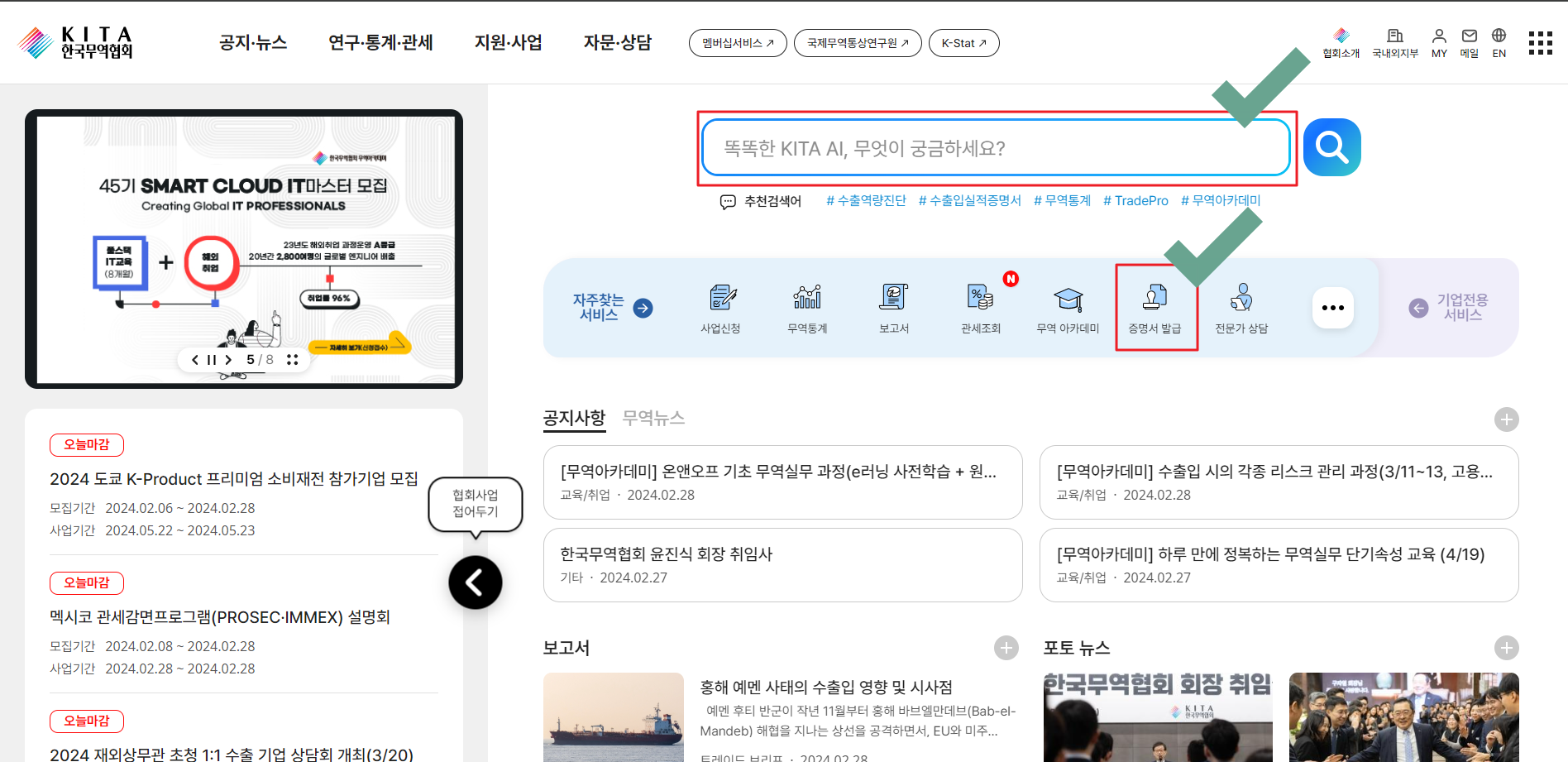
Task: Open the 홍해 예멘 사태 report title
Action: coord(826,688)
